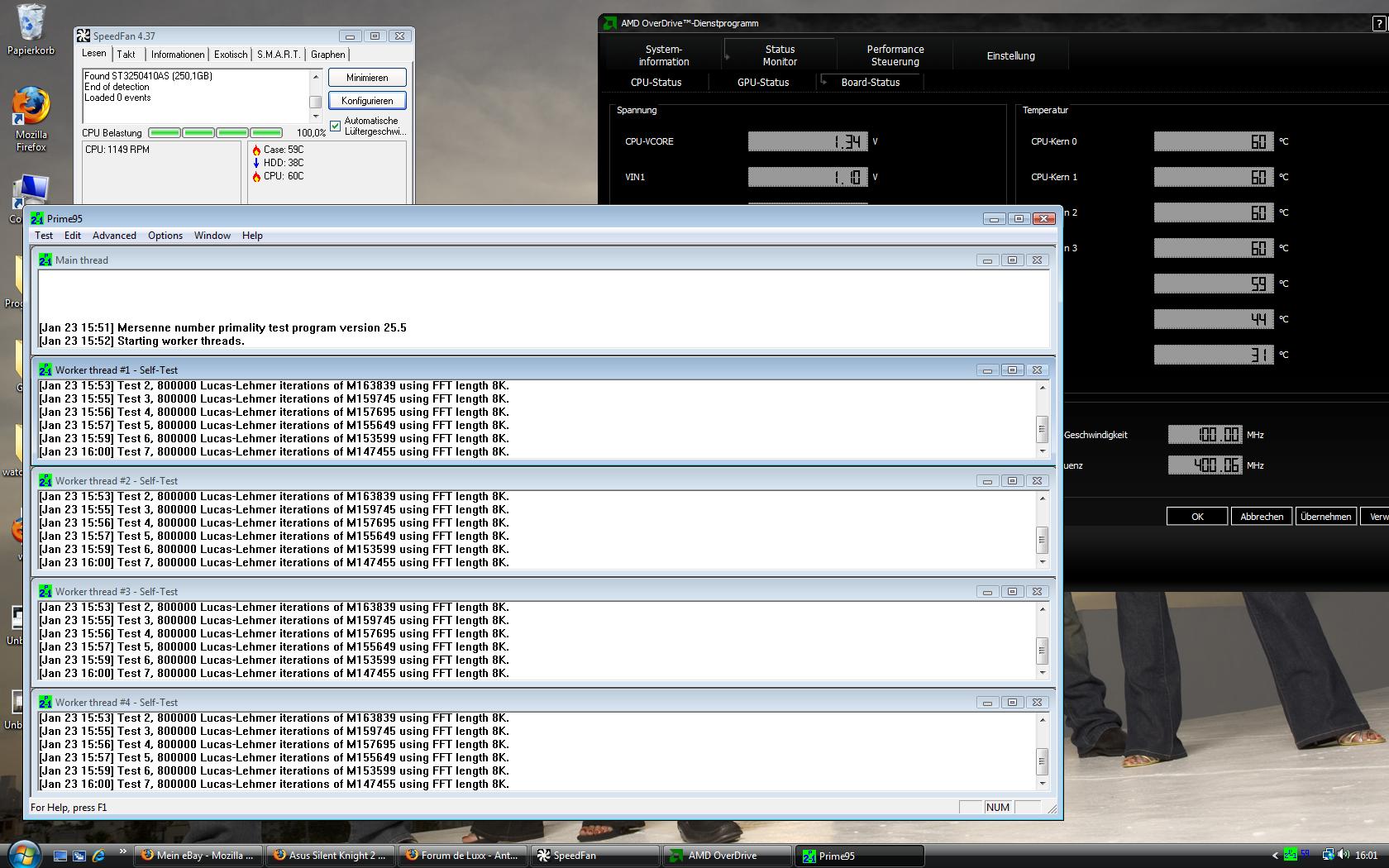This screenshot has width=1389, height=868.
Task: Open the volume speaker icon in the tray
Action: 1343,856
